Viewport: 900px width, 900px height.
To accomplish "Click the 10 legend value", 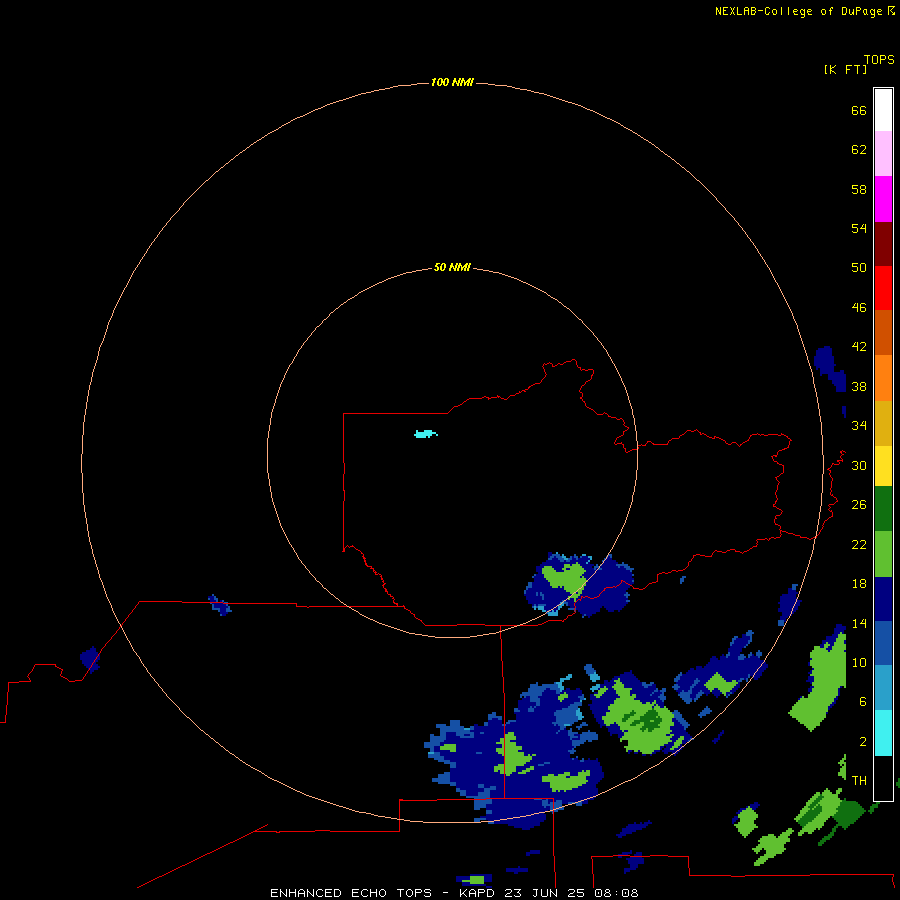I will pyautogui.click(x=859, y=662).
